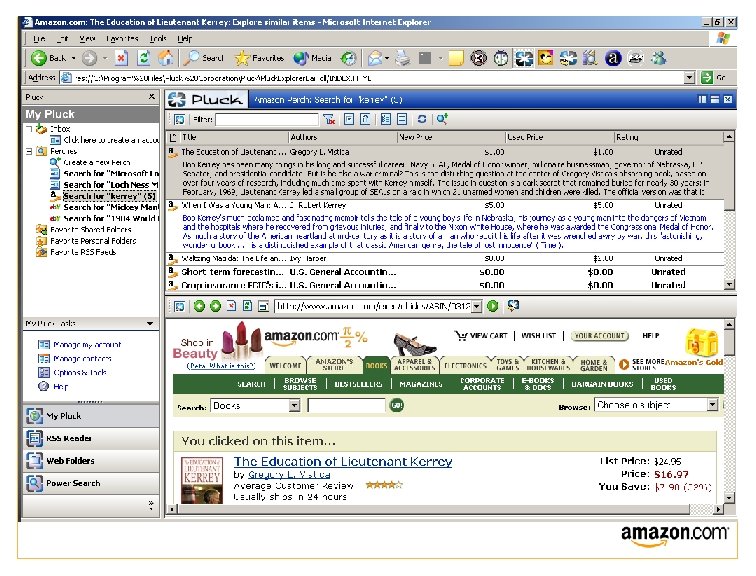Toggle the collapsed list view icon in Pluck toolbar

pos(402,119)
